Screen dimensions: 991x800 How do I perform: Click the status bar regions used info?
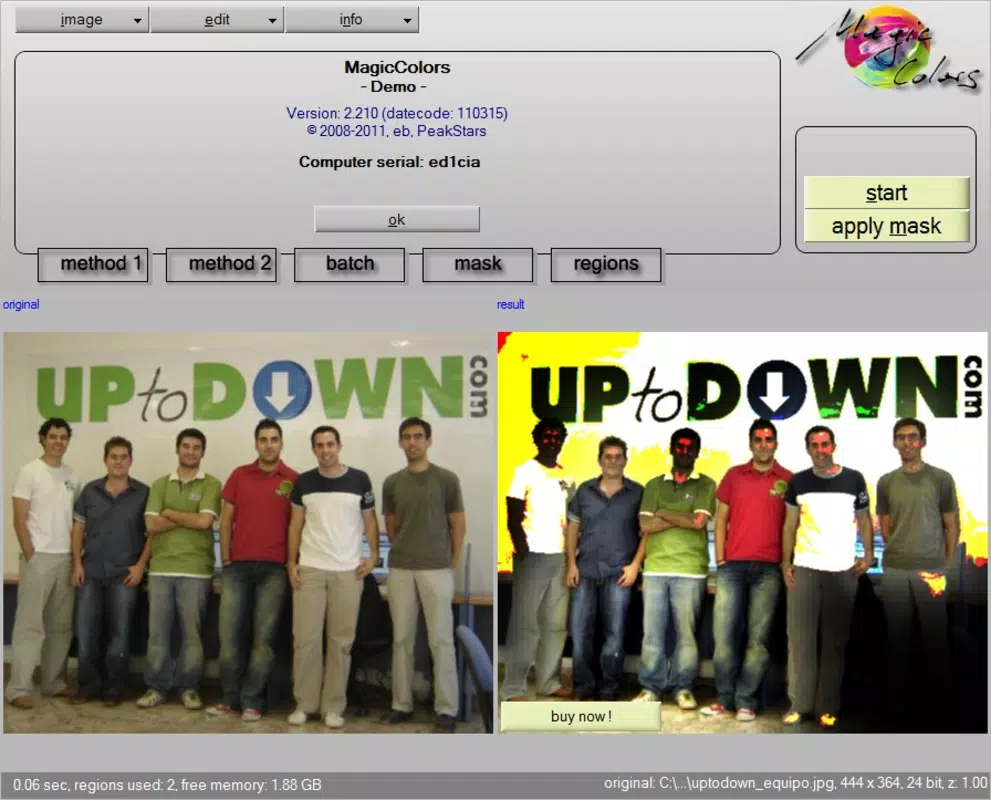[x=167, y=785]
